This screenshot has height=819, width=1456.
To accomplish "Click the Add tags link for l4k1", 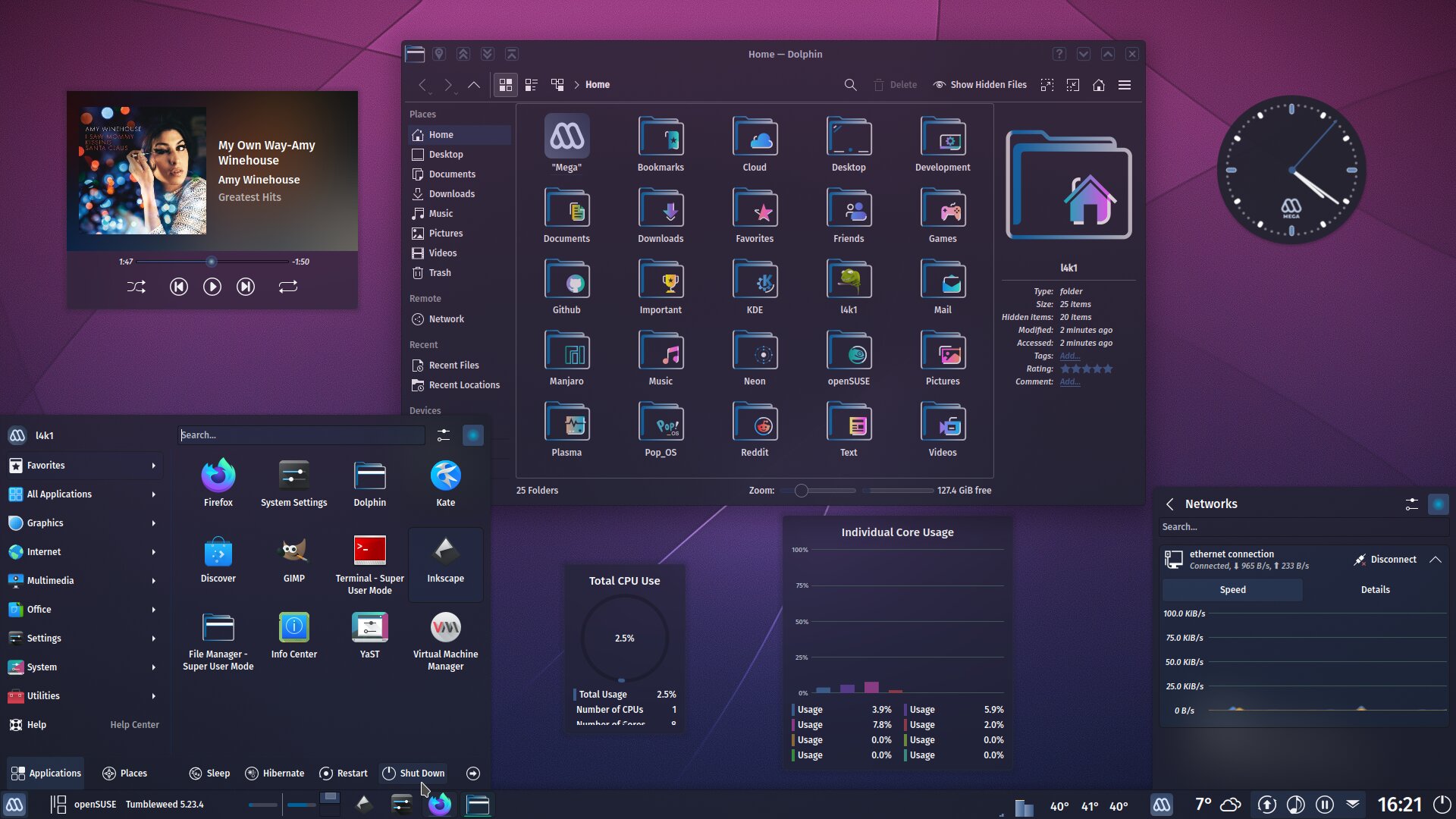I will (x=1069, y=356).
